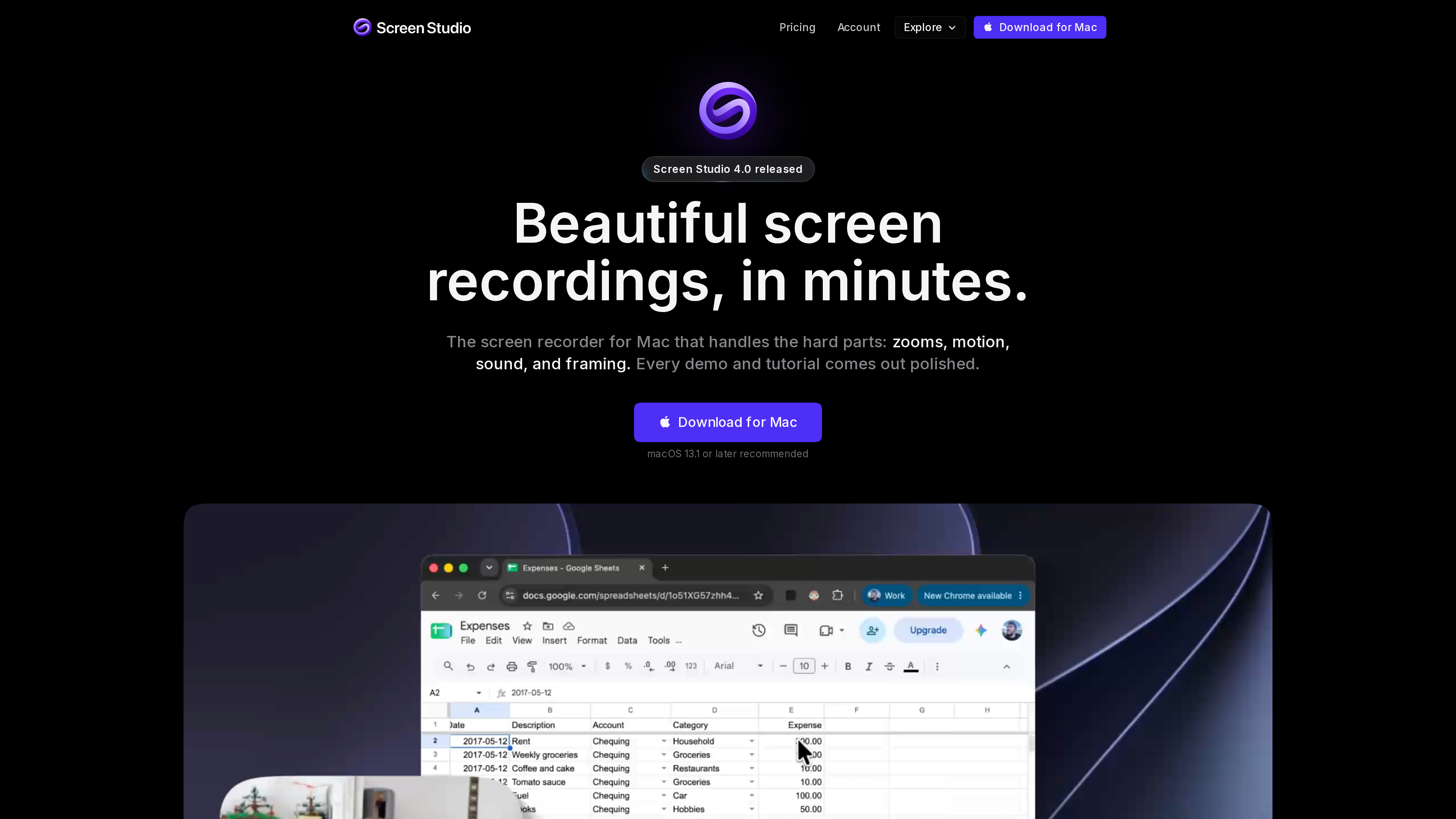Click the Upgrade button in Sheets
The width and height of the screenshot is (1456, 819).
click(928, 630)
